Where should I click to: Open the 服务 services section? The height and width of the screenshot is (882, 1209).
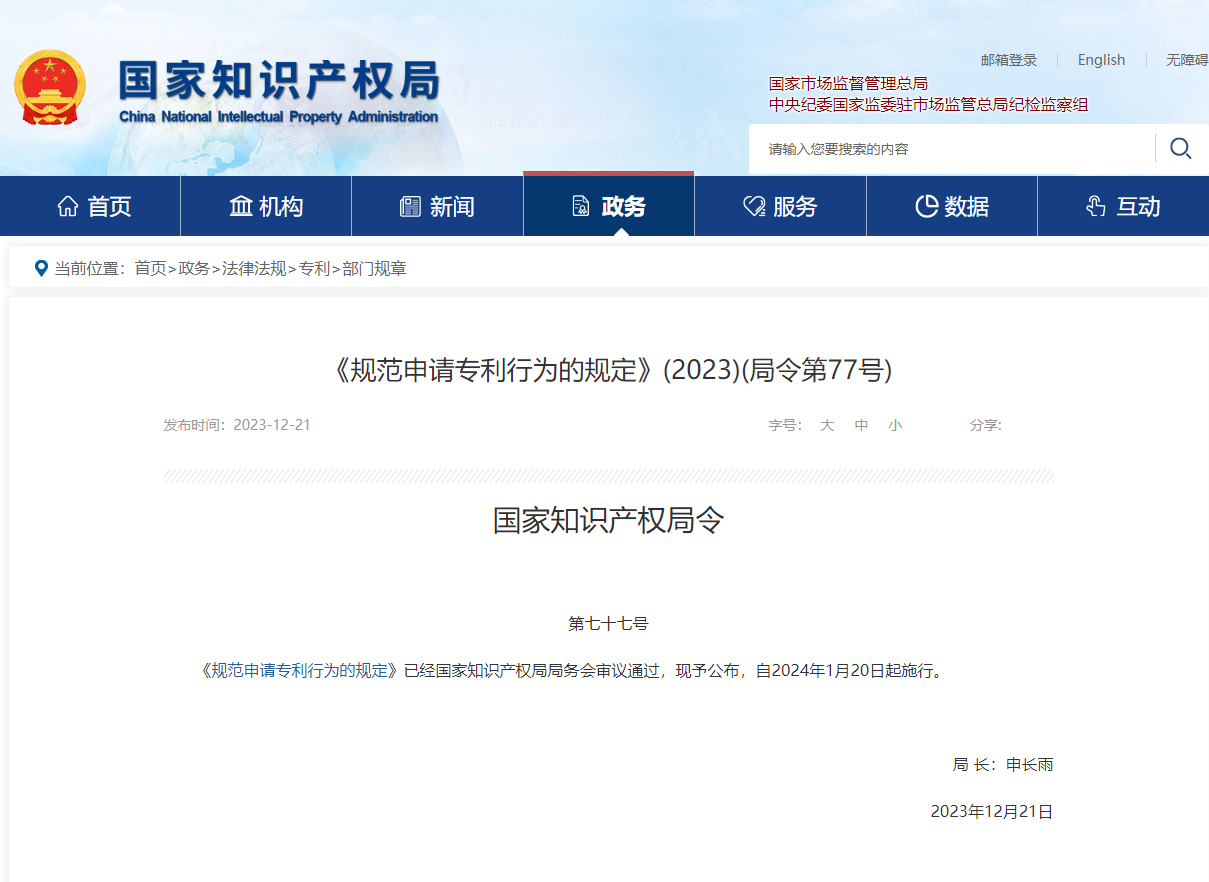click(x=780, y=207)
